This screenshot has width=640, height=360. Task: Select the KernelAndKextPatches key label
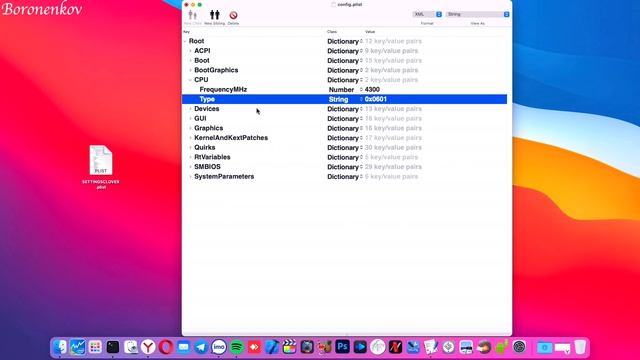pos(231,138)
